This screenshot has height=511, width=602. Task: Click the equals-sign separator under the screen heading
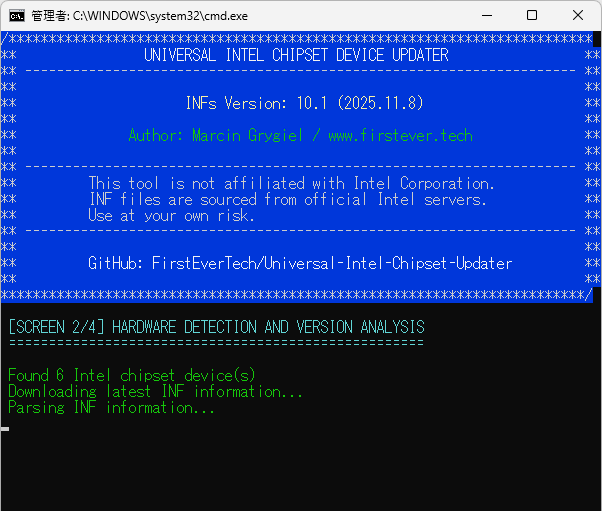[216, 342]
